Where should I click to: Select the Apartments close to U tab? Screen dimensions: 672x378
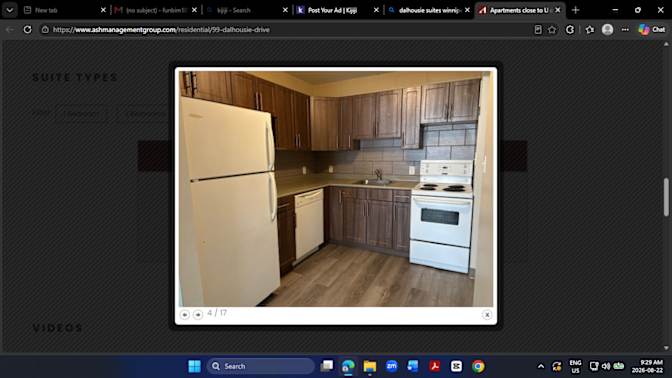click(x=518, y=10)
